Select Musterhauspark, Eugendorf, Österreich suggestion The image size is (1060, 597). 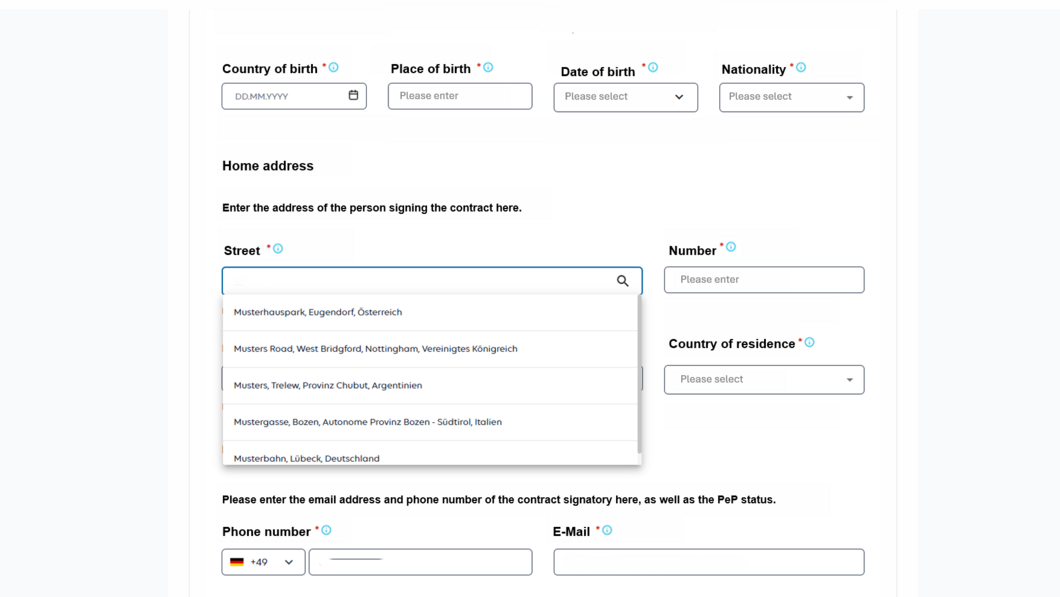(x=318, y=312)
